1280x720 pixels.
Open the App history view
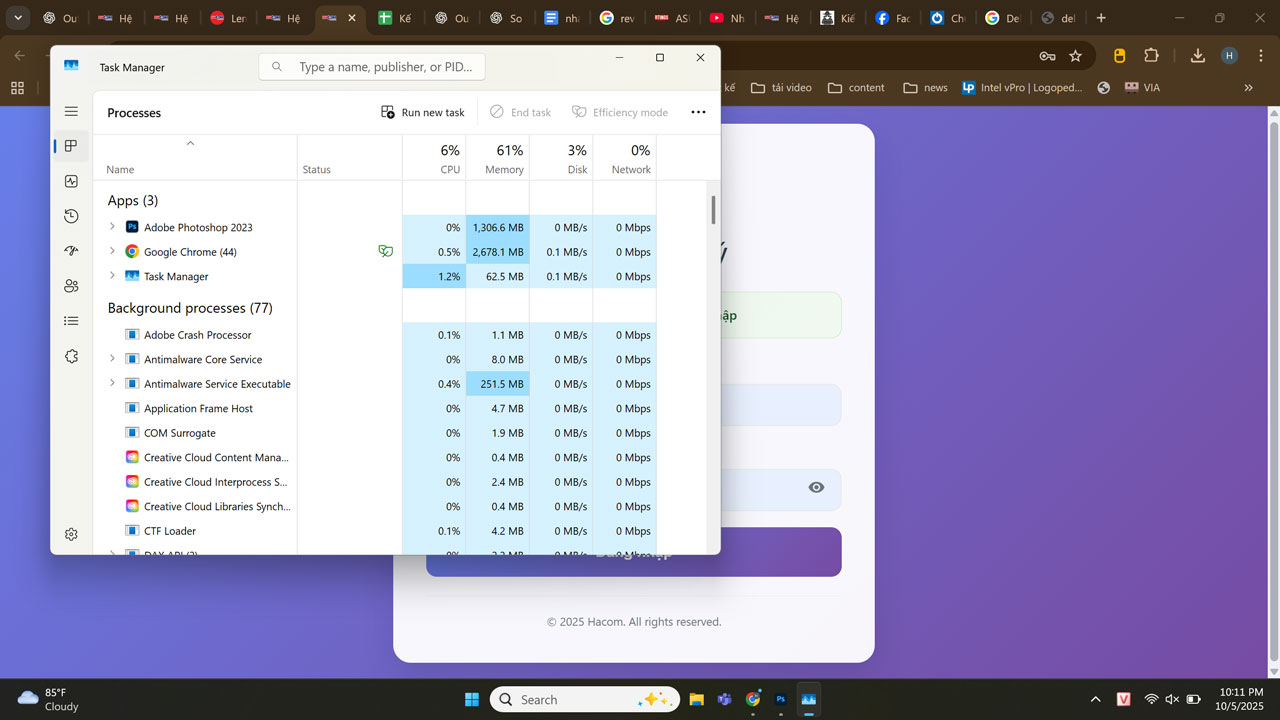pyautogui.click(x=71, y=216)
